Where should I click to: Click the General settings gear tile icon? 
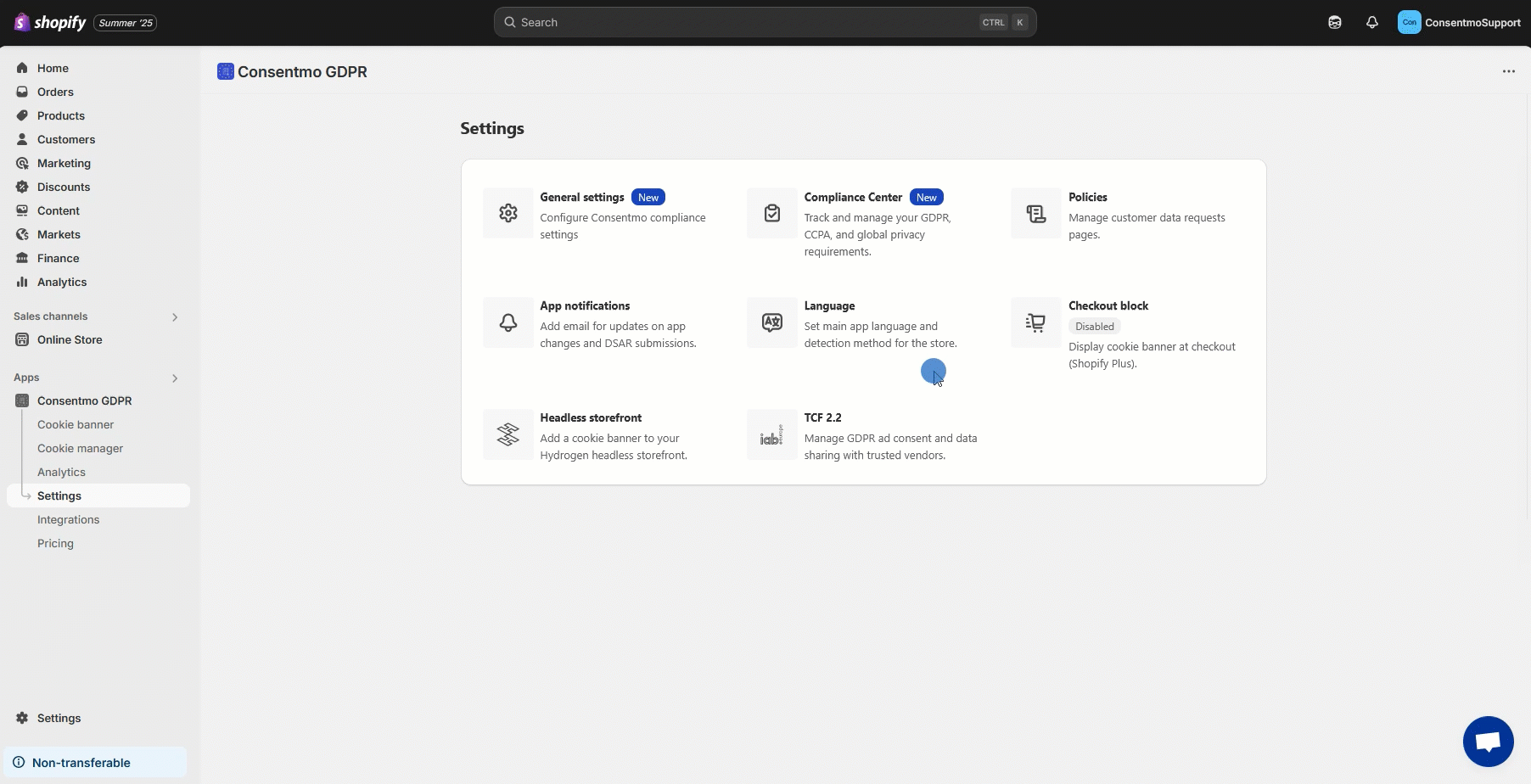coord(508,213)
